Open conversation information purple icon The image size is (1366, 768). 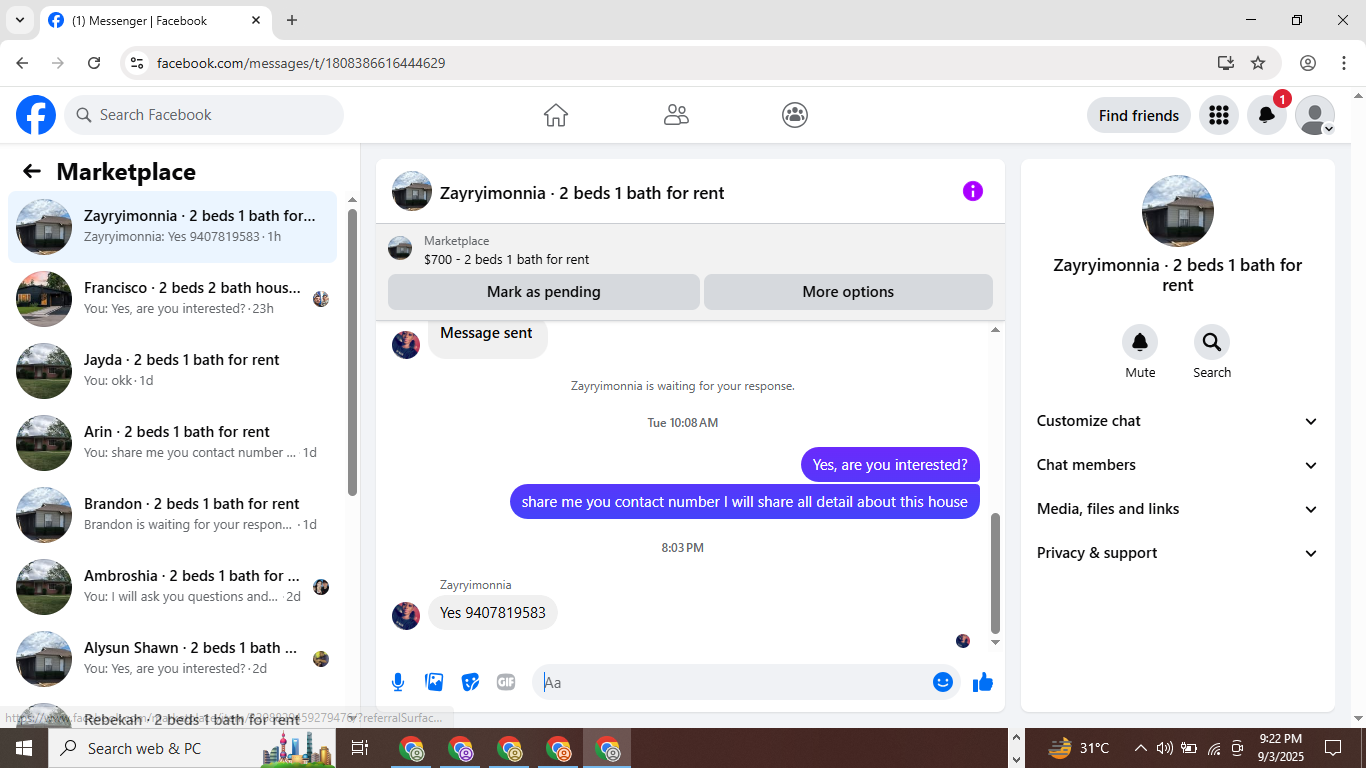click(x=973, y=191)
